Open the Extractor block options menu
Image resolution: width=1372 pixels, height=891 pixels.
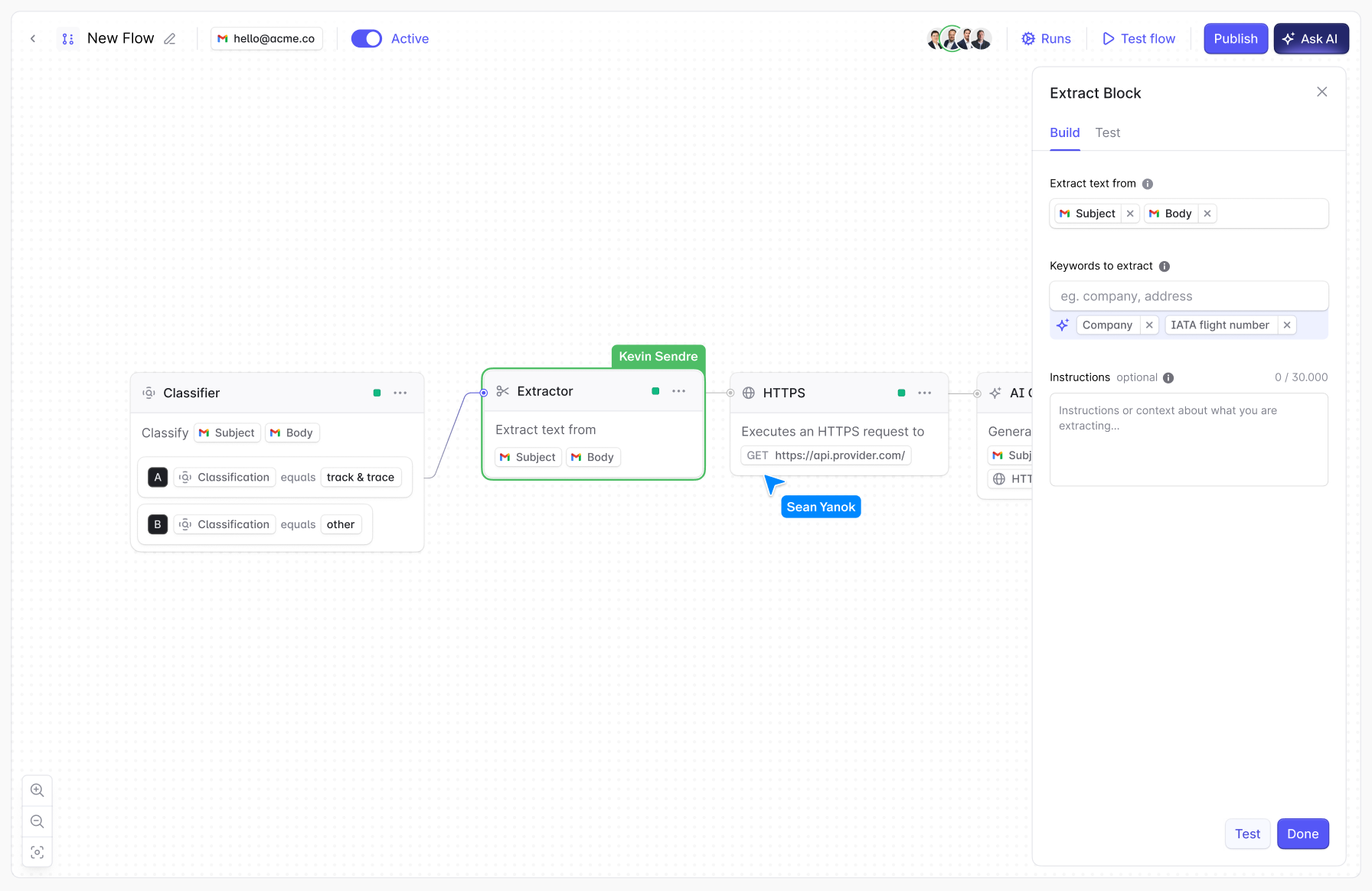[x=678, y=390]
